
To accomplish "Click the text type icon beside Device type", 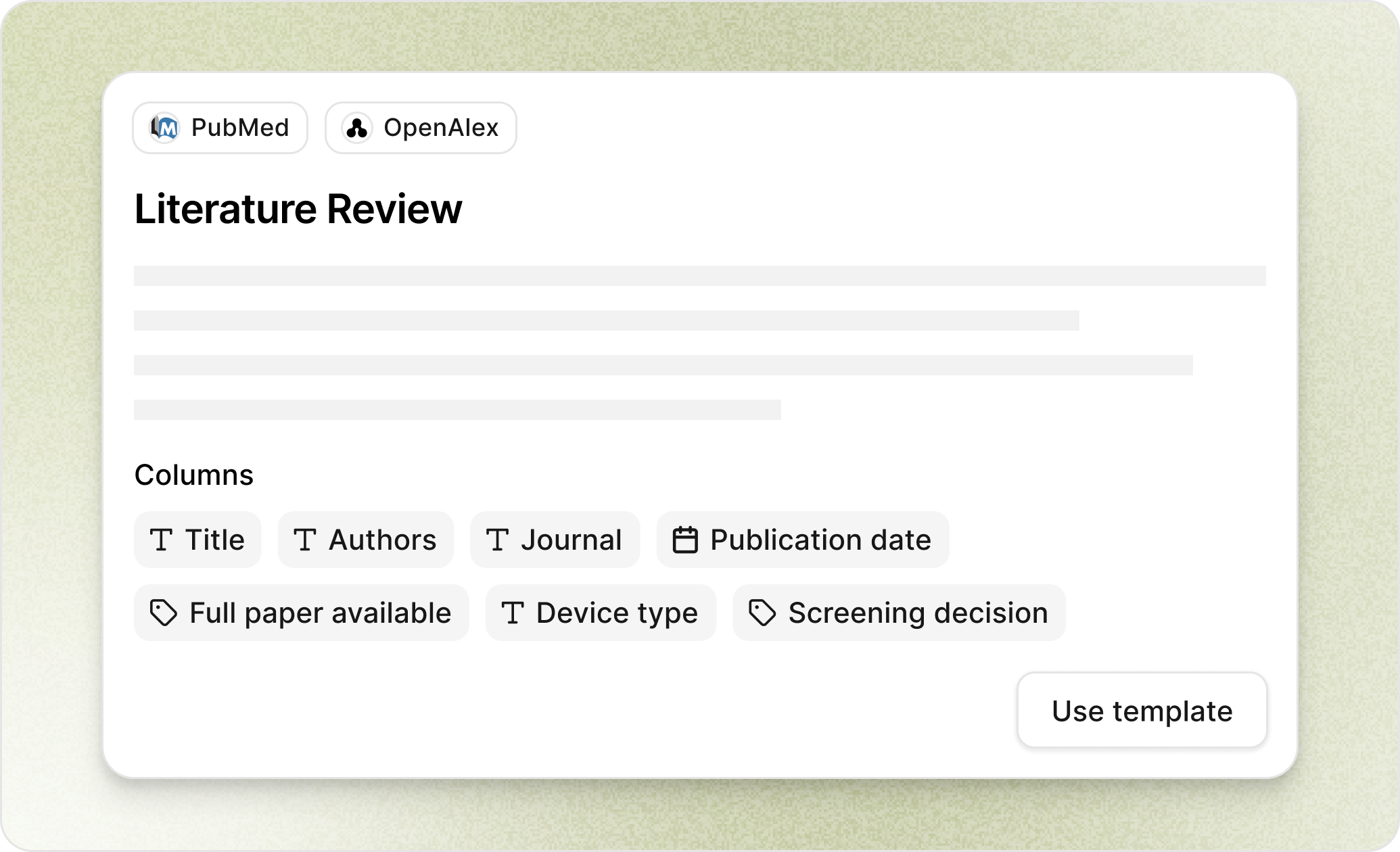I will point(514,613).
